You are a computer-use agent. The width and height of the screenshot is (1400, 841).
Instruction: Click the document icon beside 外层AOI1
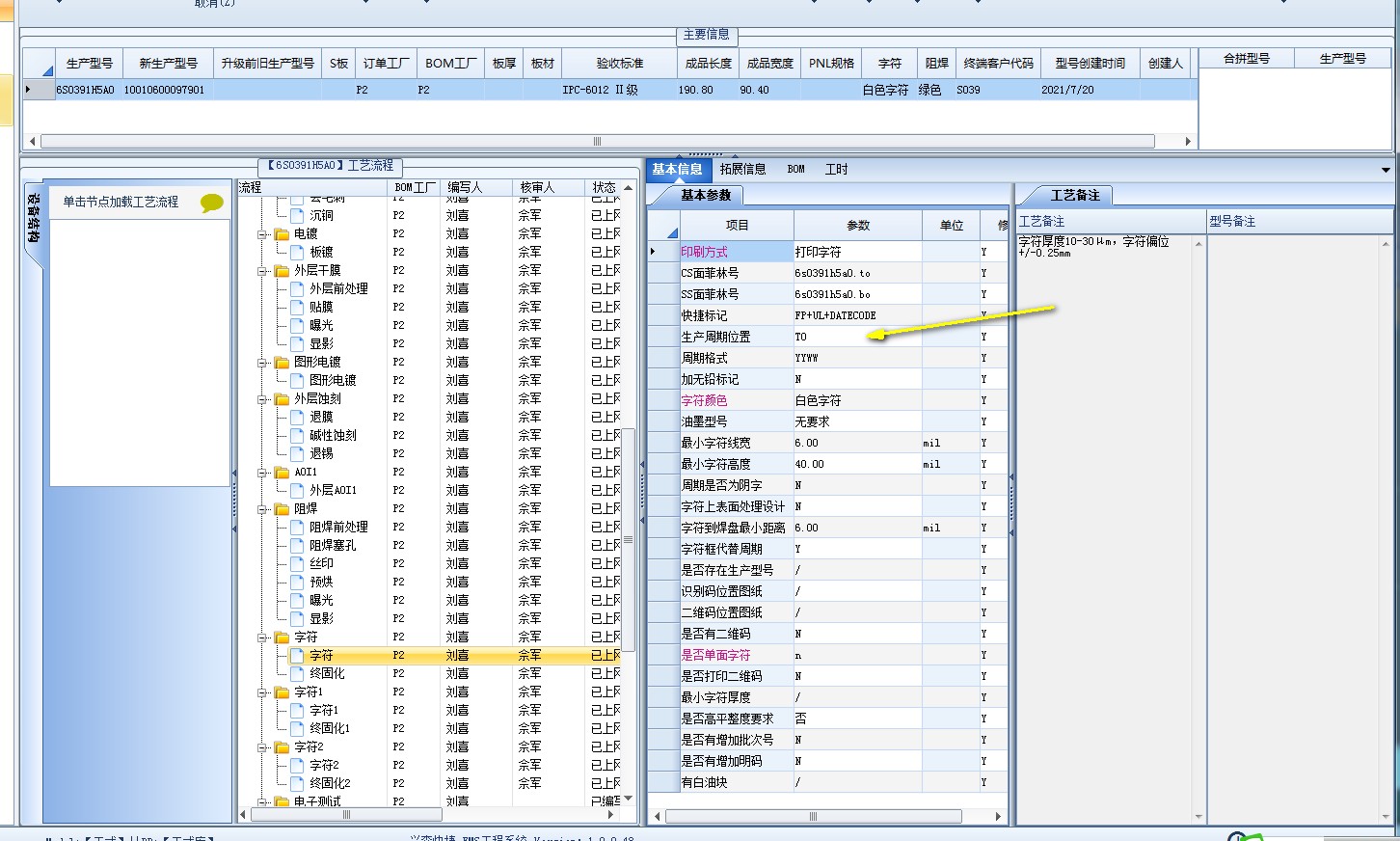pos(298,491)
